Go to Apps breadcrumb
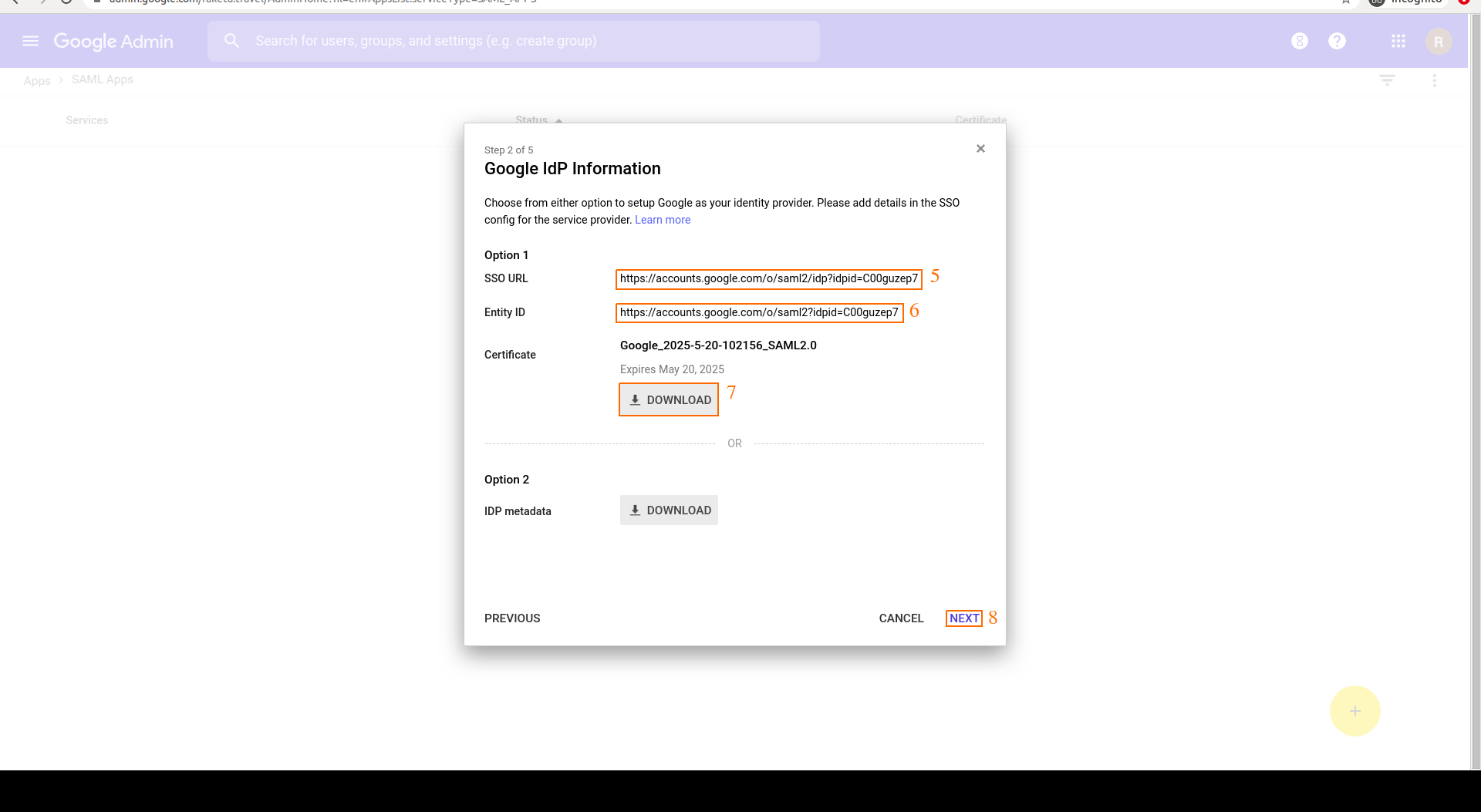 coord(37,80)
